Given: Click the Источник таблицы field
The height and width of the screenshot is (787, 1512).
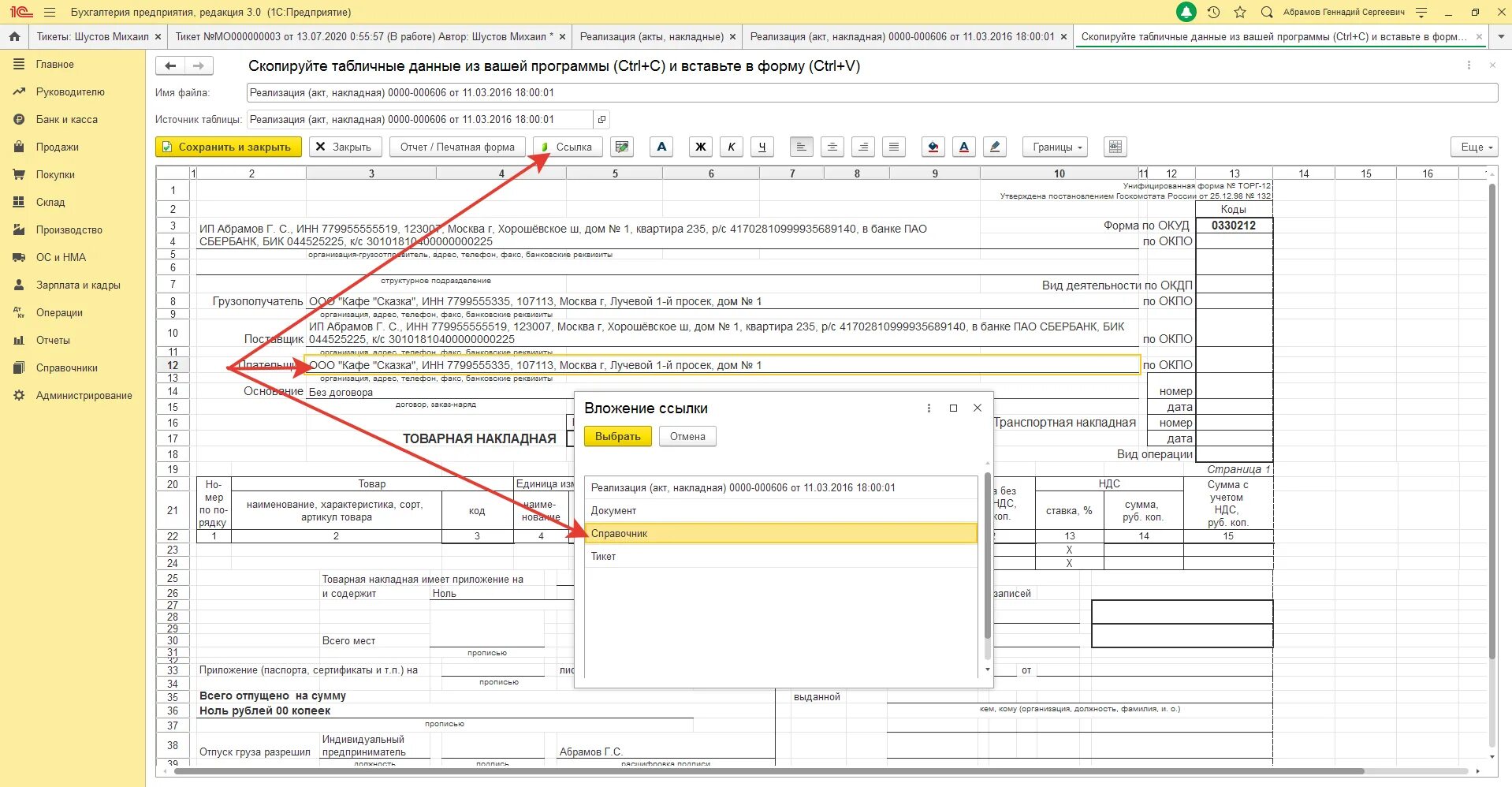Looking at the screenshot, I should point(419,119).
